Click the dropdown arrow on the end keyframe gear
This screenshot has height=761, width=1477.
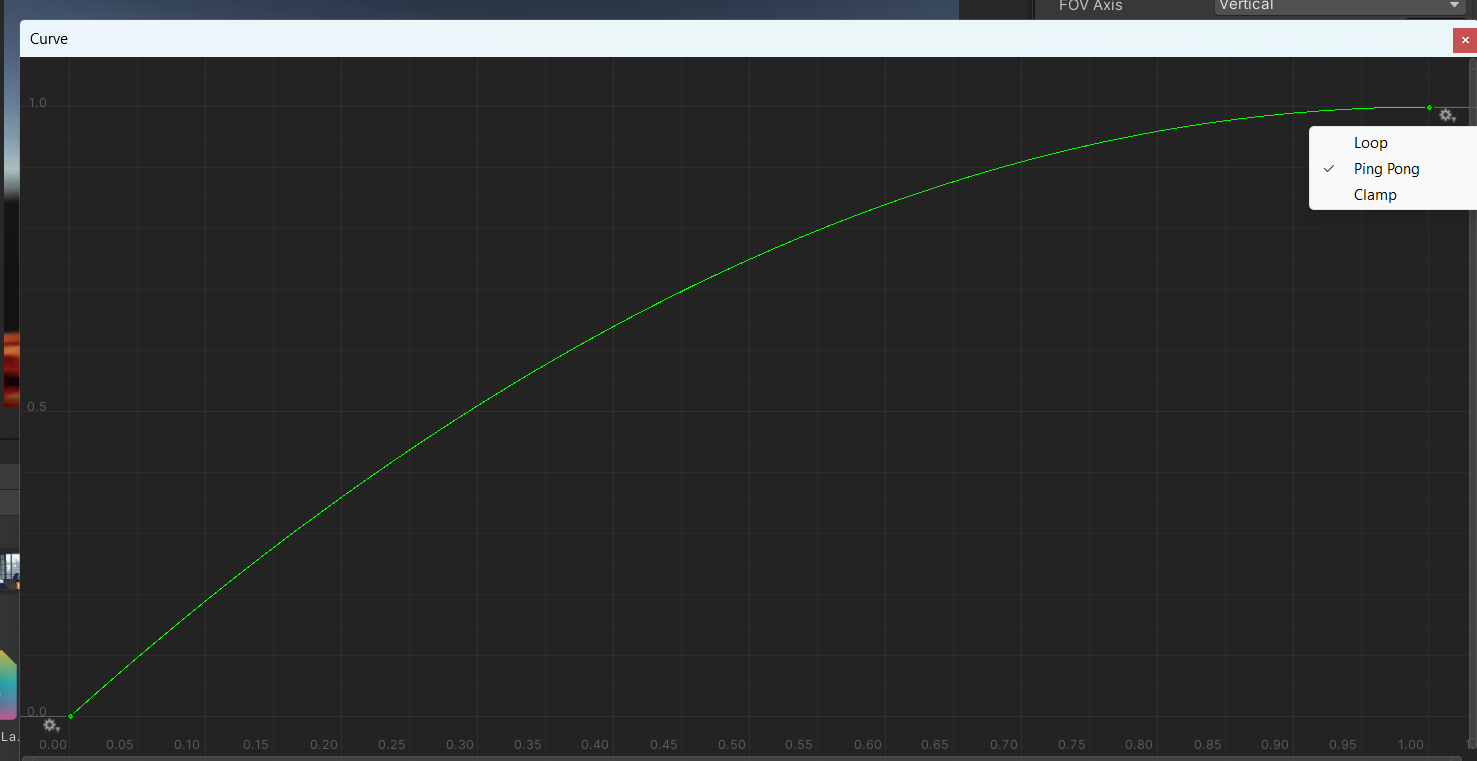tap(1456, 120)
